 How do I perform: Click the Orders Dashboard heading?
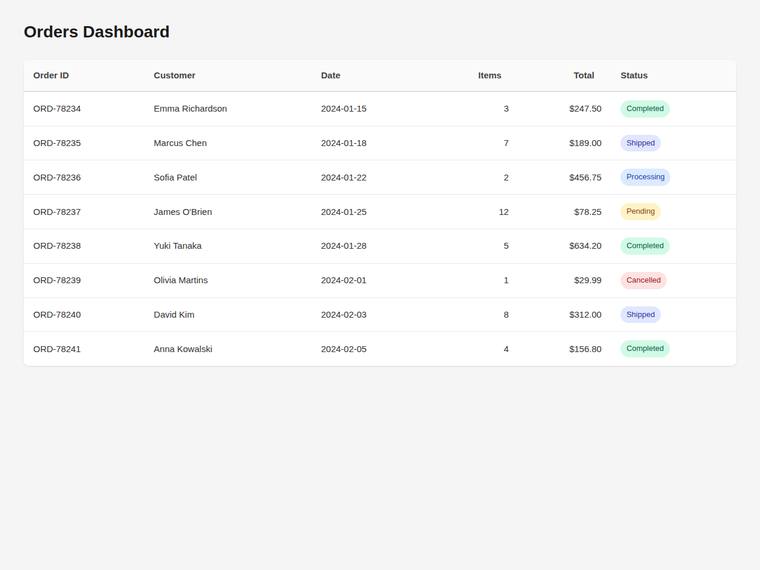coord(96,32)
